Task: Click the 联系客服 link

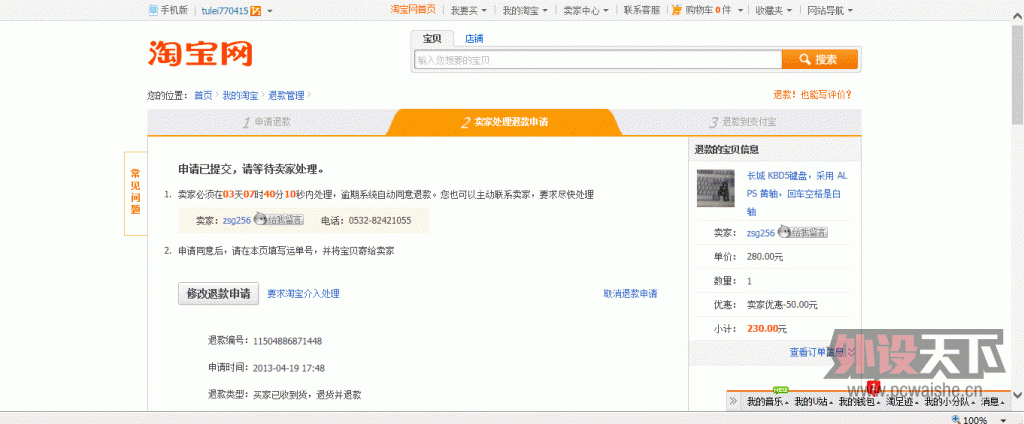Action: coord(641,10)
